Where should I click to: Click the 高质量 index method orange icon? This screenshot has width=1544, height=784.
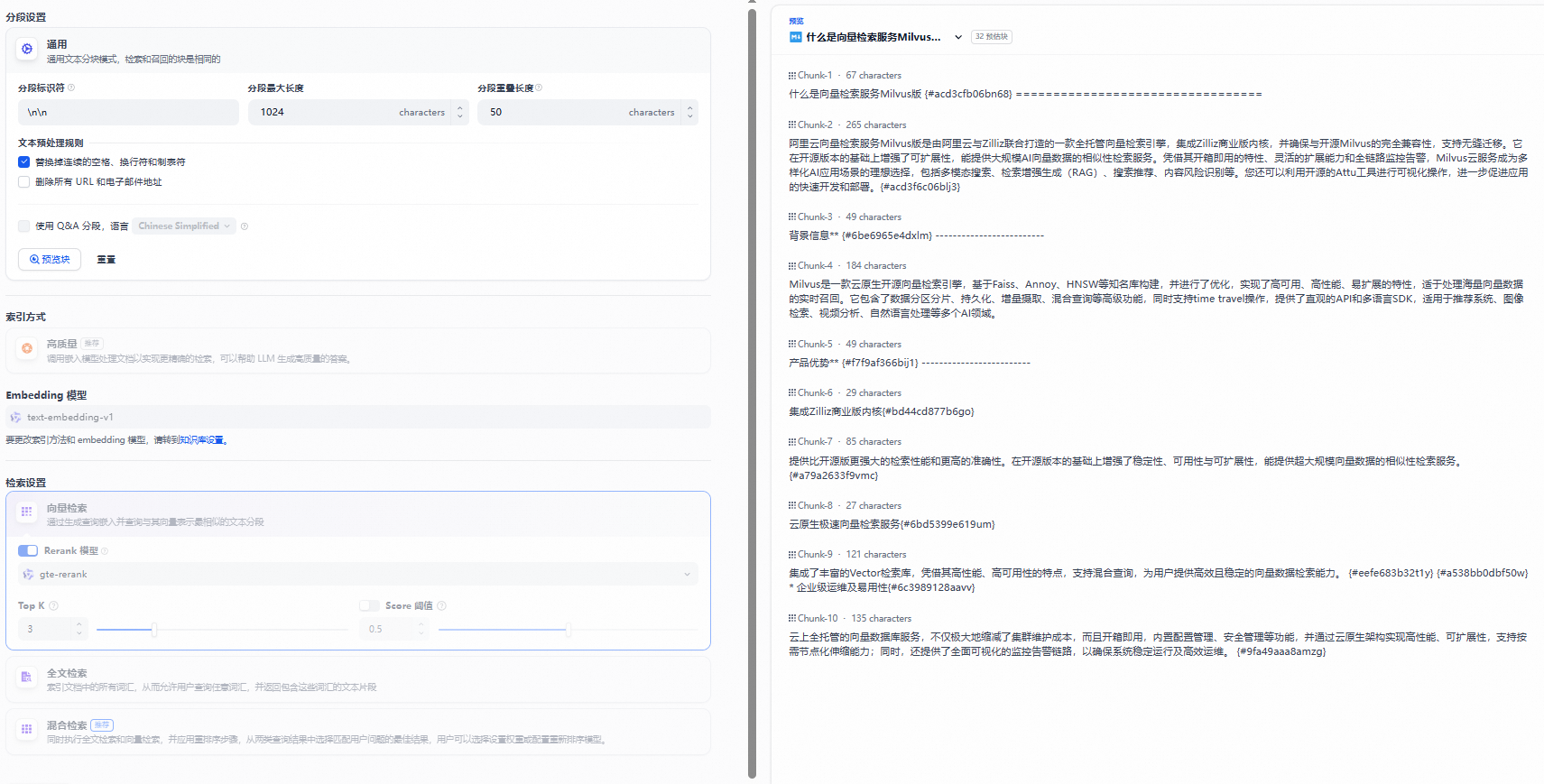coord(27,348)
